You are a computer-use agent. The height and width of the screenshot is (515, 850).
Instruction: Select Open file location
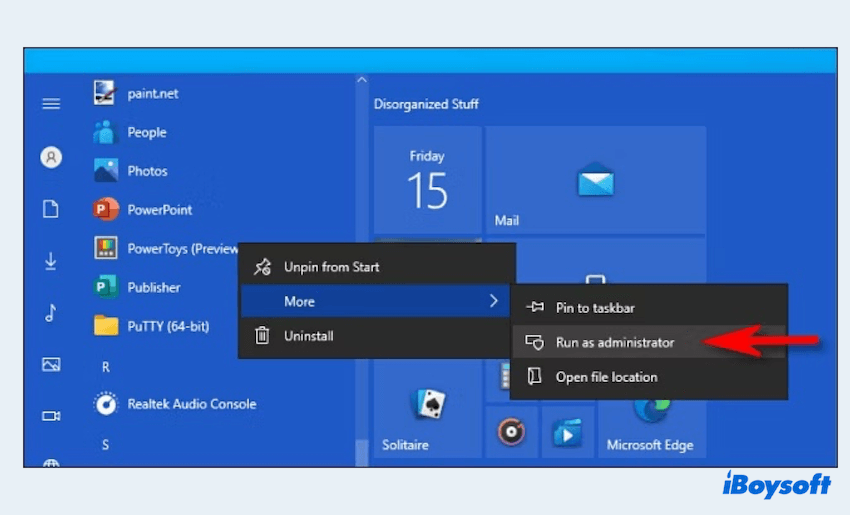tap(649, 377)
